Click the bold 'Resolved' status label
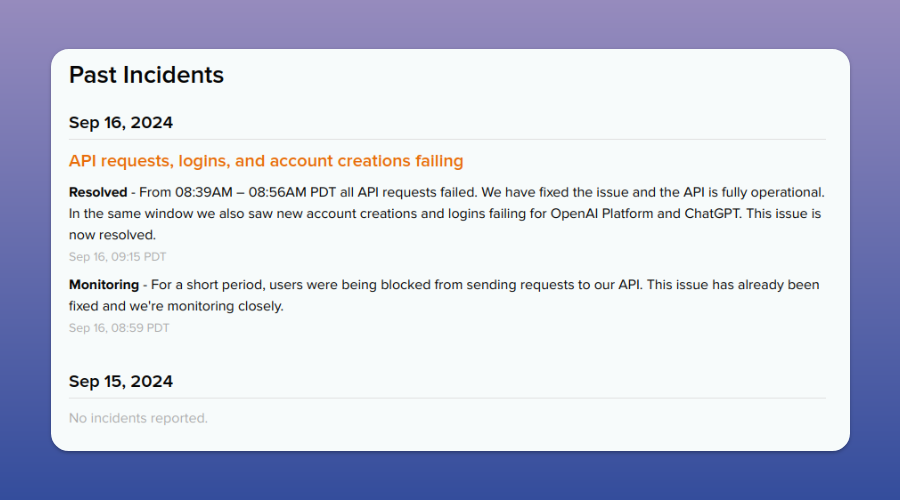The width and height of the screenshot is (900, 500). (x=98, y=191)
